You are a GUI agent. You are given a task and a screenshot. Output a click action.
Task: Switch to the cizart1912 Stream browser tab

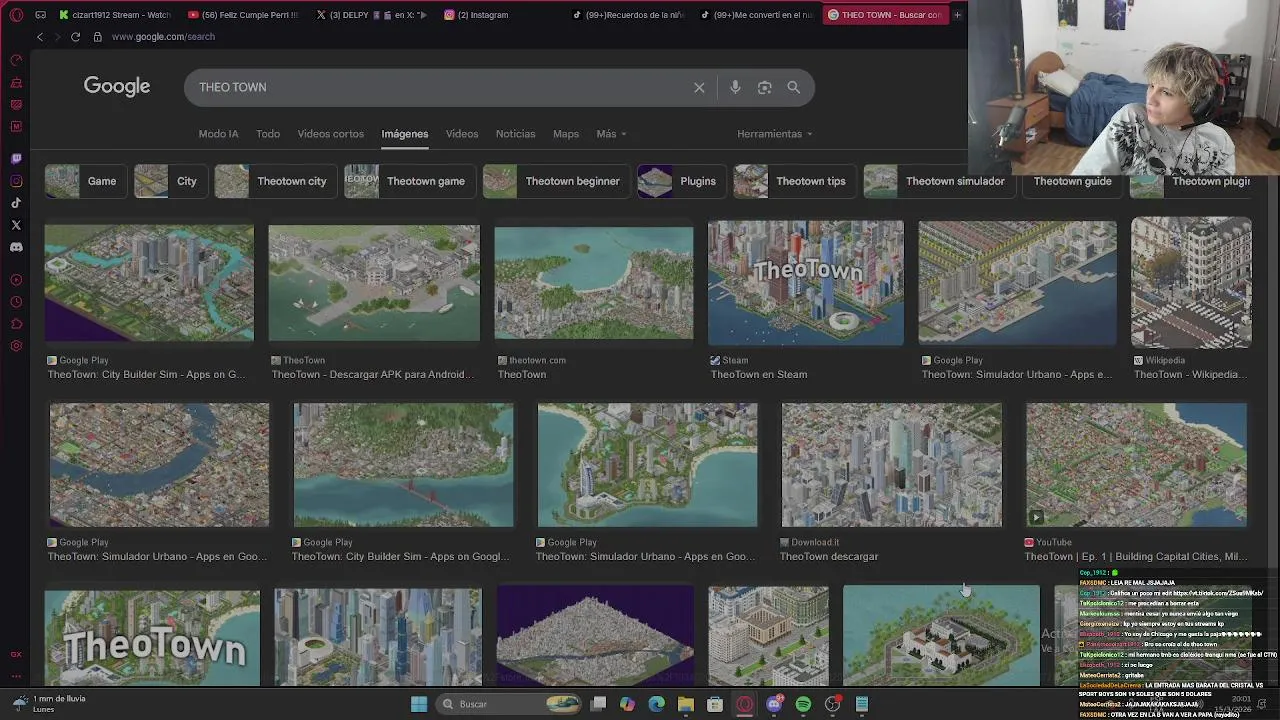[114, 15]
